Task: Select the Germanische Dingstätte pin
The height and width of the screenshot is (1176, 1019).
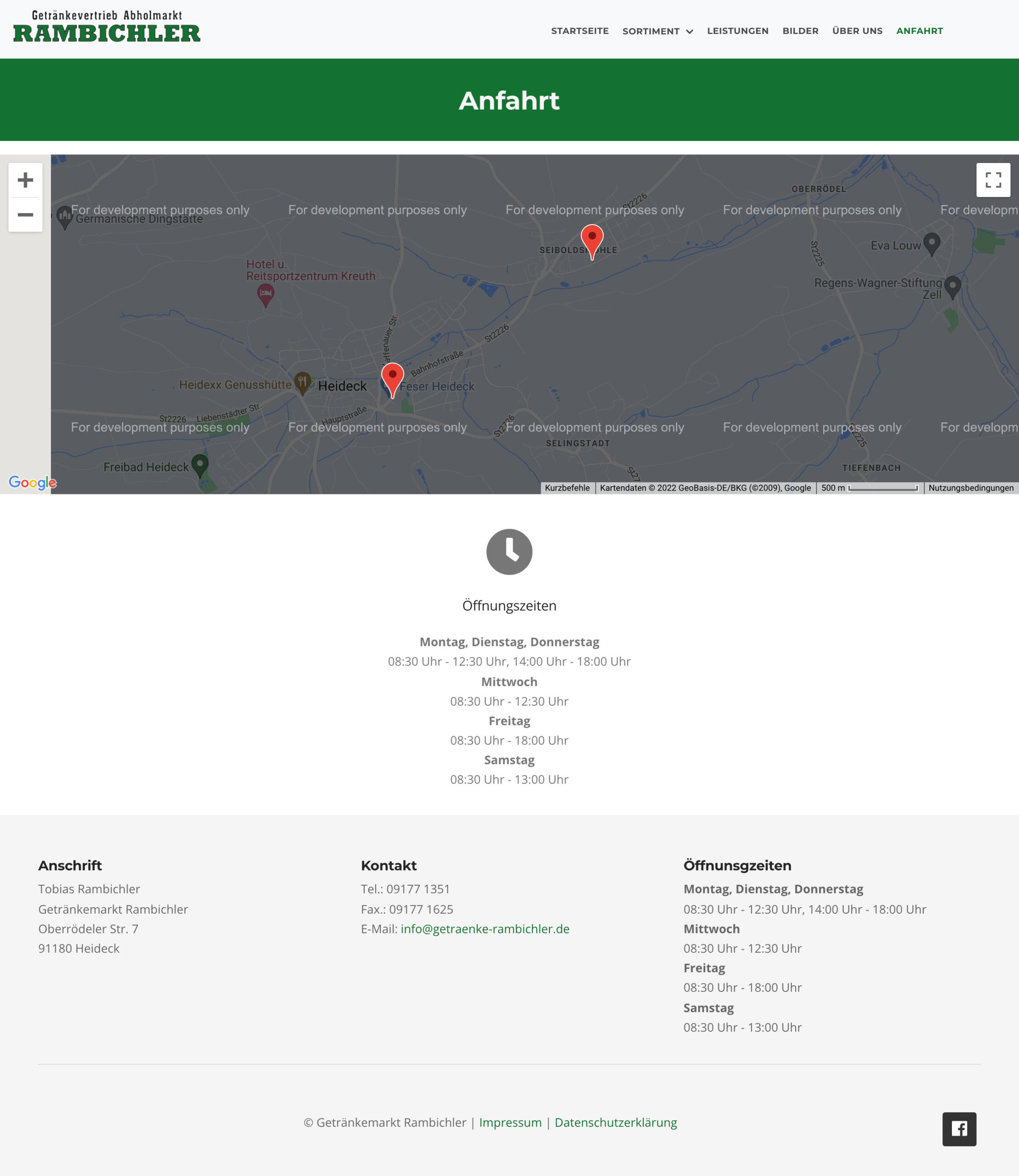Action: click(65, 218)
